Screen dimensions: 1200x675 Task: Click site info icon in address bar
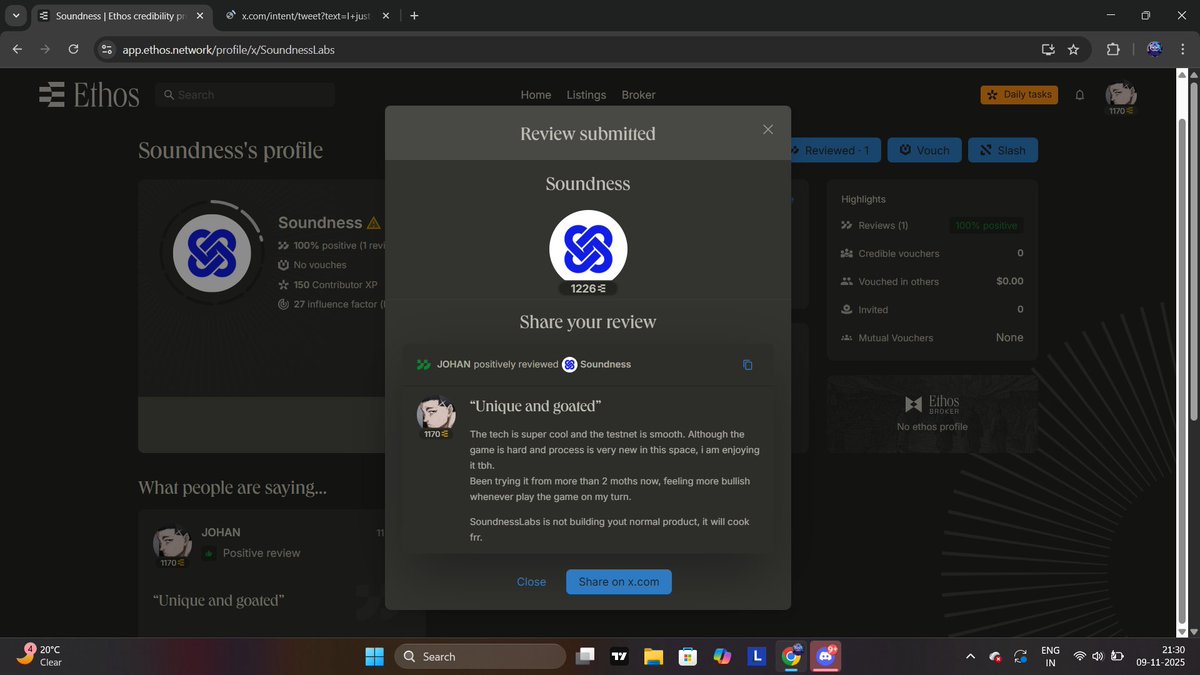(107, 49)
